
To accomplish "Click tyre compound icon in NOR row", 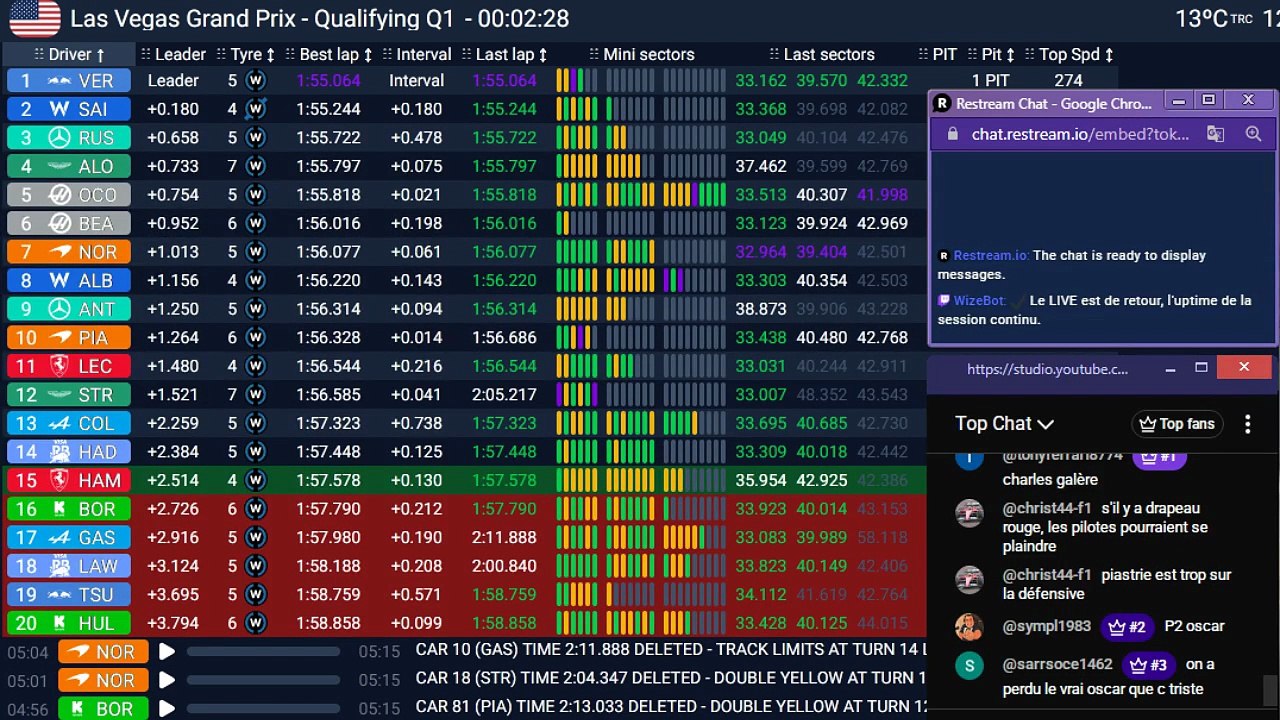I will 256,252.
